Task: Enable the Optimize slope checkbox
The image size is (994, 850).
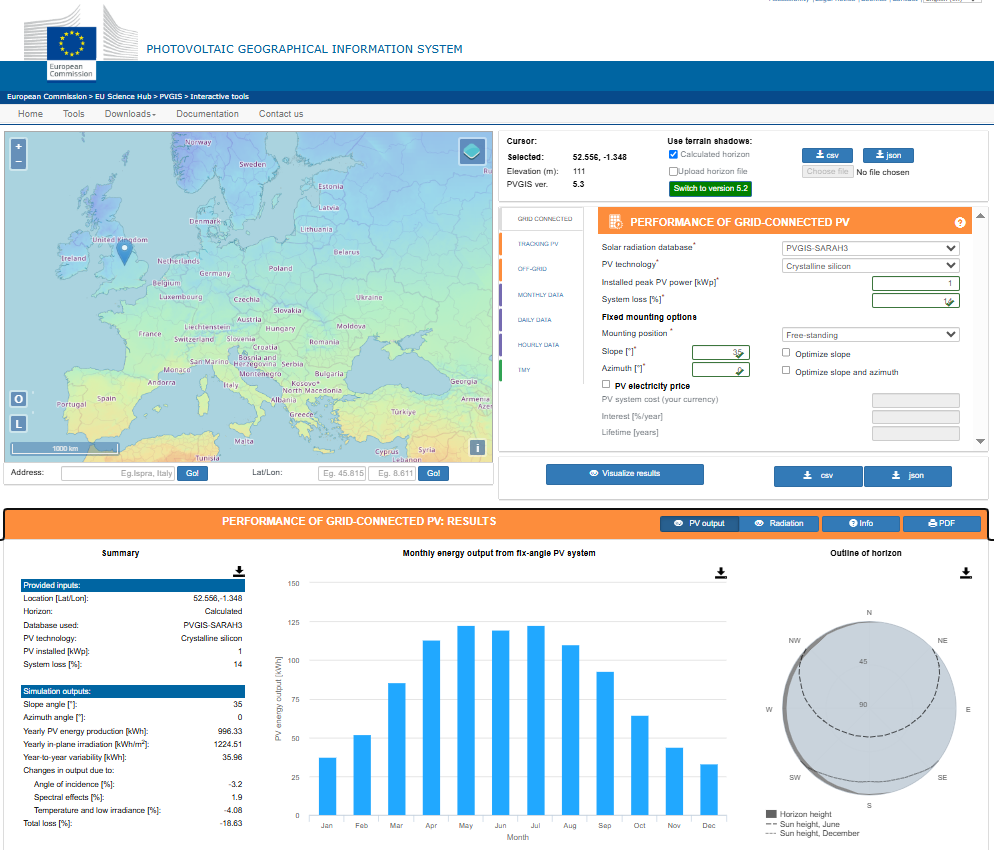Action: [x=786, y=353]
